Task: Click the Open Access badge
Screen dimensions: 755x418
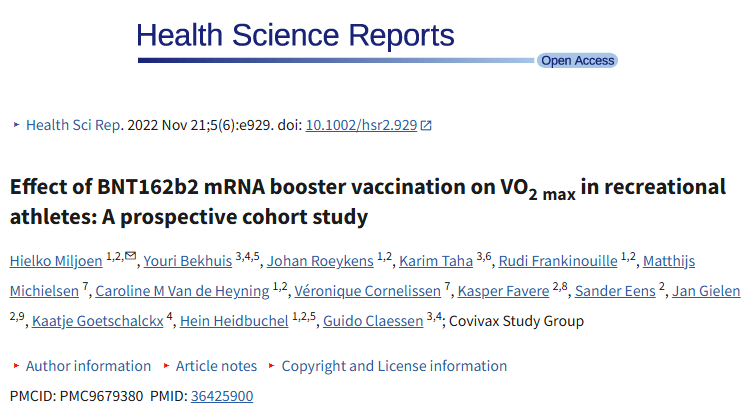Action: coord(577,61)
